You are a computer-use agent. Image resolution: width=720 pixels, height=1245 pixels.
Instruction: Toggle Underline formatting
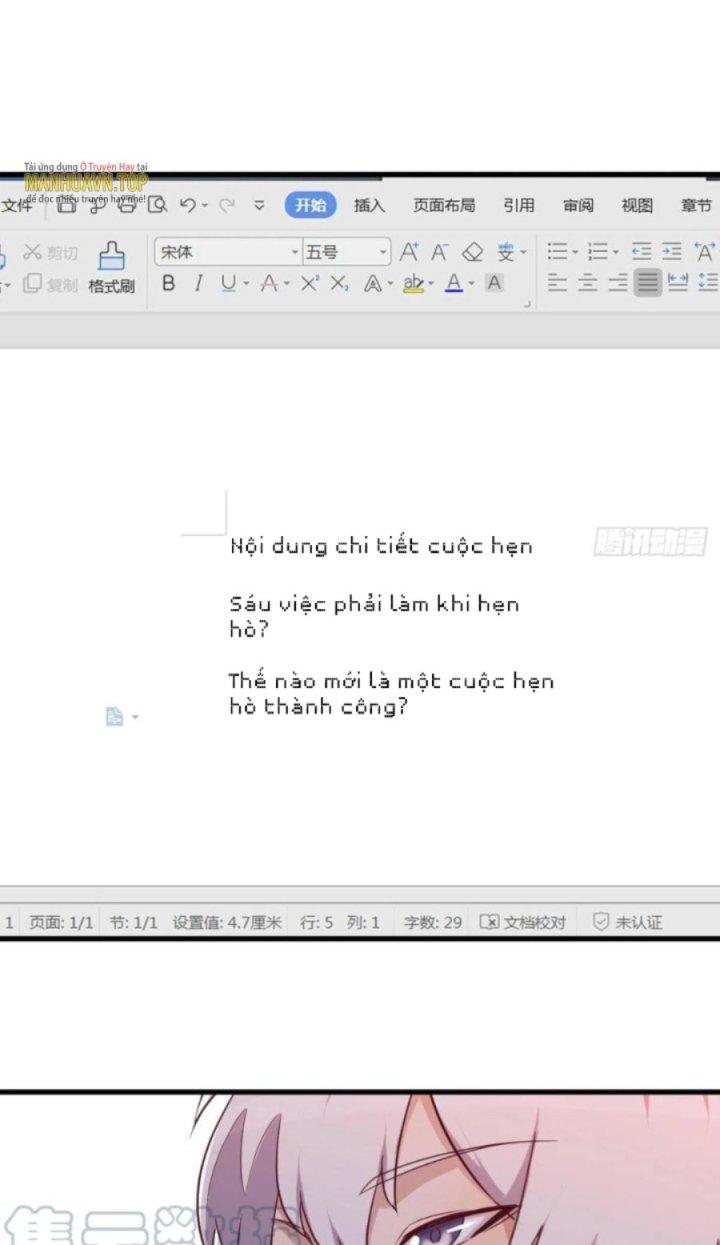(x=228, y=284)
